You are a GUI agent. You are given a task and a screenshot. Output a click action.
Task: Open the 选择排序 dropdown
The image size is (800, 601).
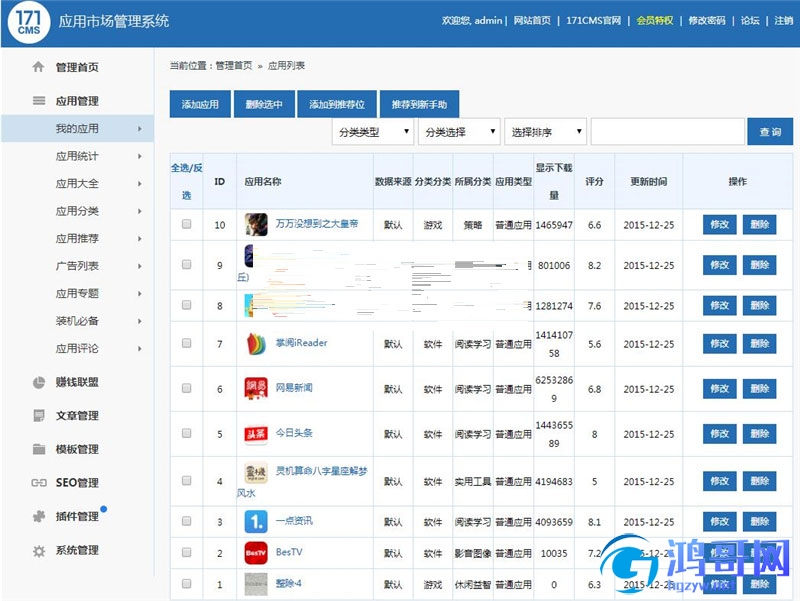pos(545,132)
